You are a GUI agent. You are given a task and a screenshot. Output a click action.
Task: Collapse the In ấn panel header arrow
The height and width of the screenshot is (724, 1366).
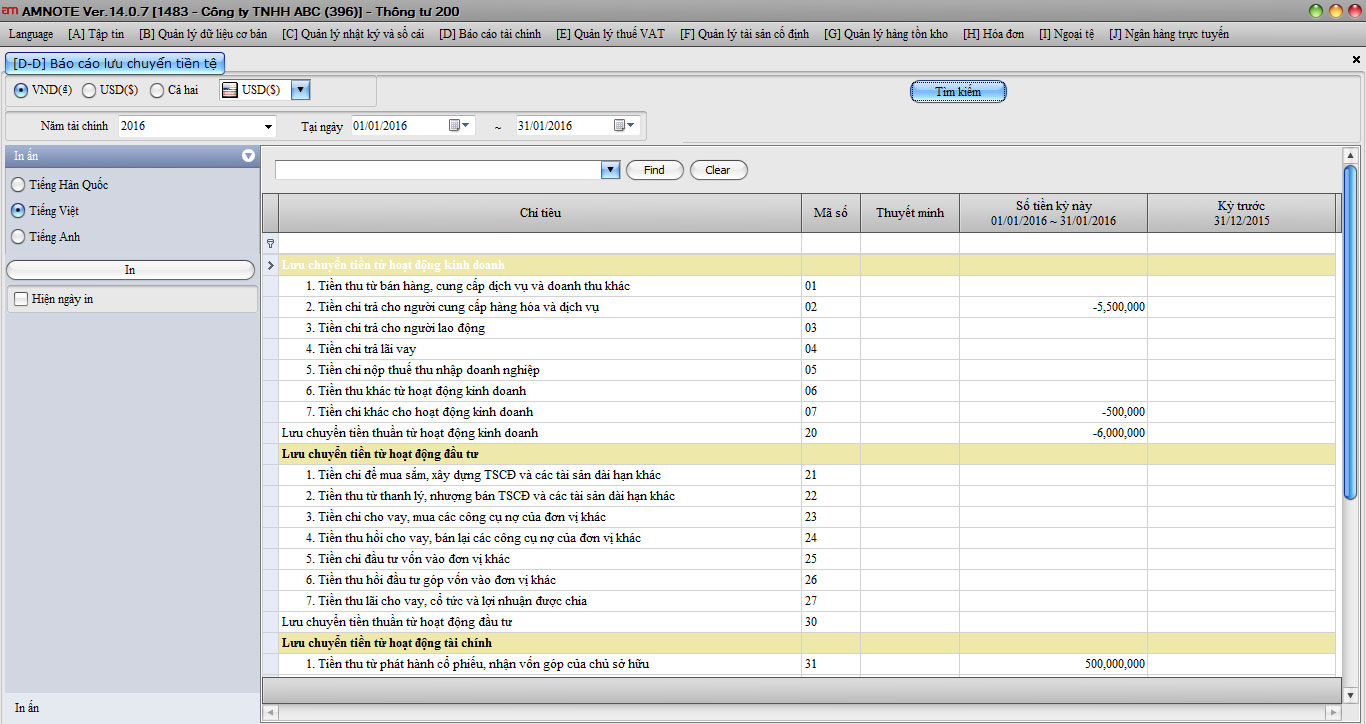[x=248, y=156]
